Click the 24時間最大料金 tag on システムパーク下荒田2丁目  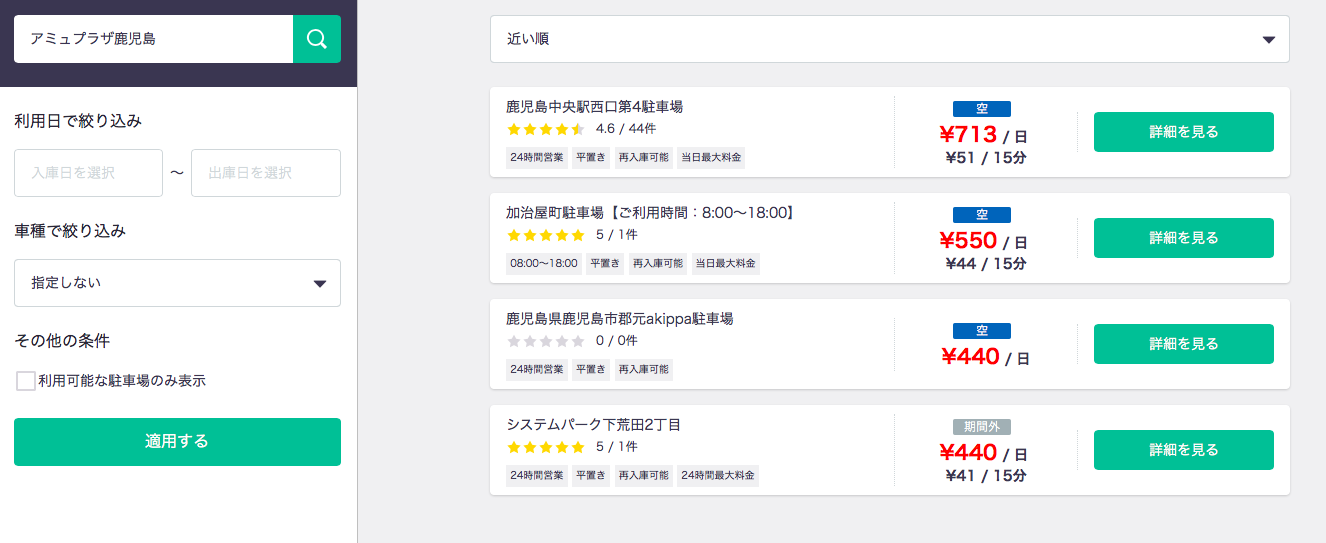717,475
